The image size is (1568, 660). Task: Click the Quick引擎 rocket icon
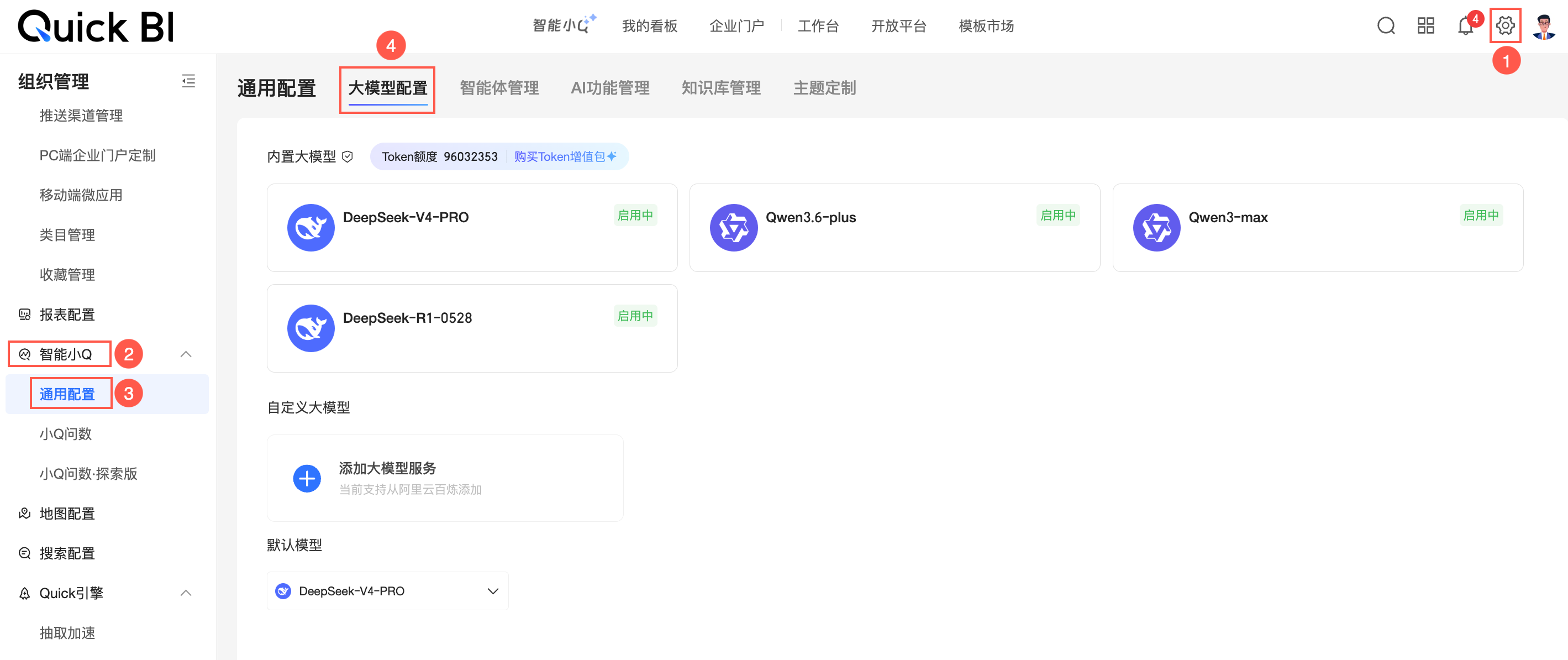[x=24, y=593]
